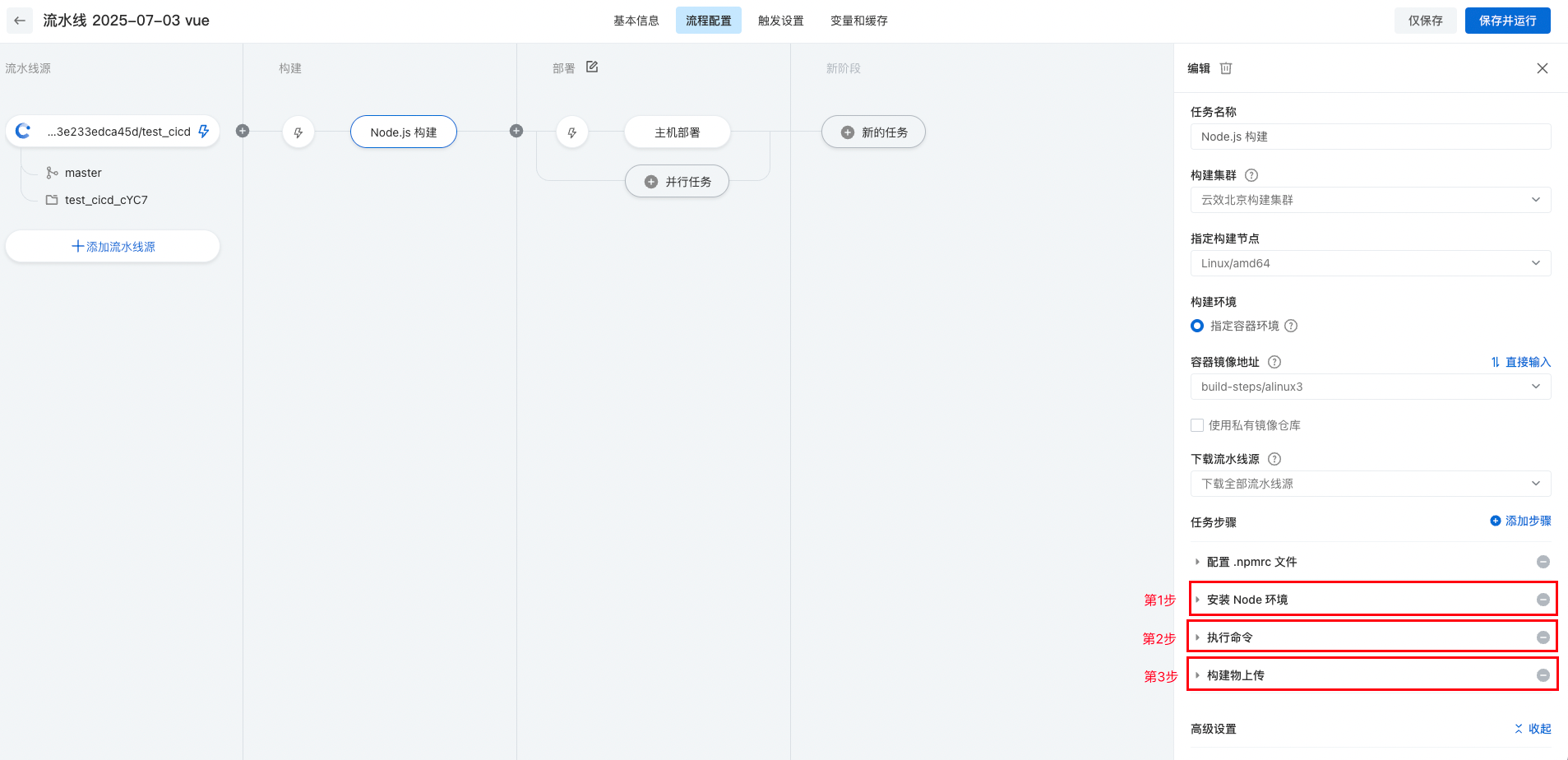This screenshot has width=1568, height=760.
Task: Click 添加流水线源 to add a source
Action: pos(113,247)
